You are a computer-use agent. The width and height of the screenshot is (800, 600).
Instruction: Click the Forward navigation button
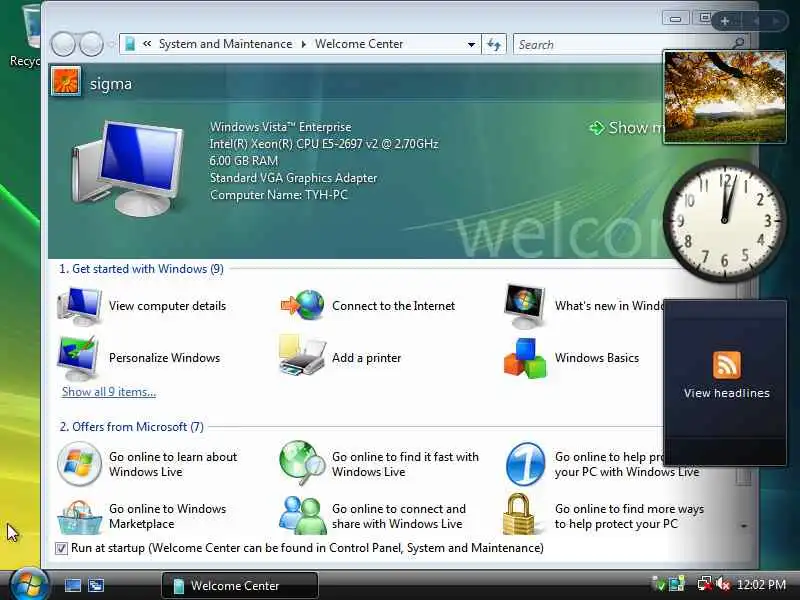point(91,44)
